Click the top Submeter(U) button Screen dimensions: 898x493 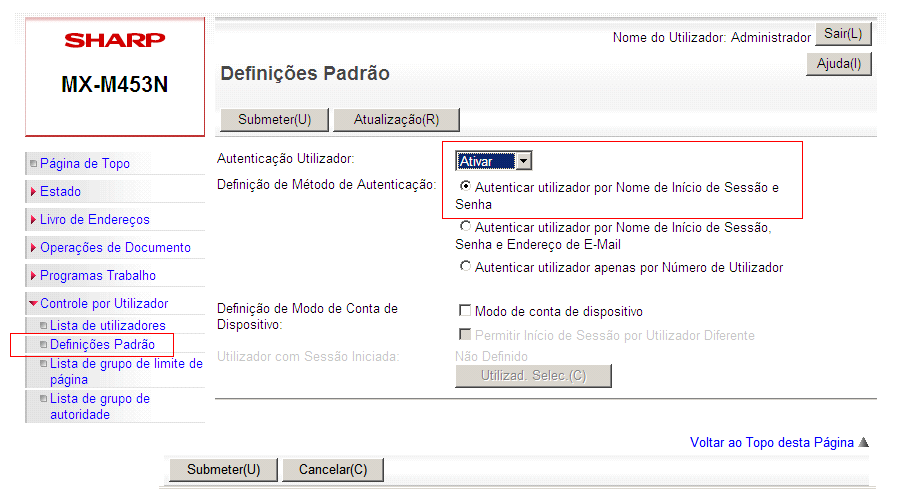pos(275,120)
